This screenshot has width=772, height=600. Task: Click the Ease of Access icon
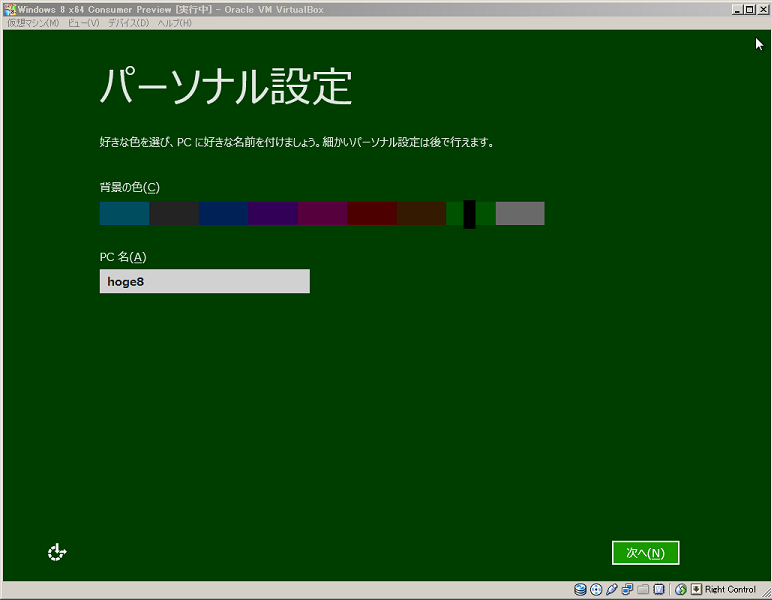click(57, 551)
